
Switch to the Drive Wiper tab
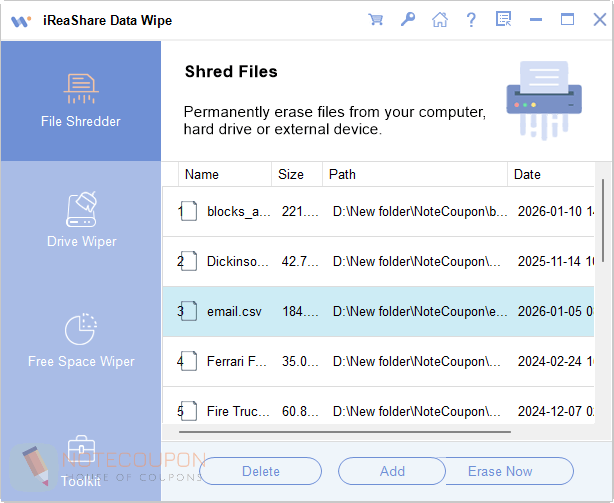tap(81, 221)
